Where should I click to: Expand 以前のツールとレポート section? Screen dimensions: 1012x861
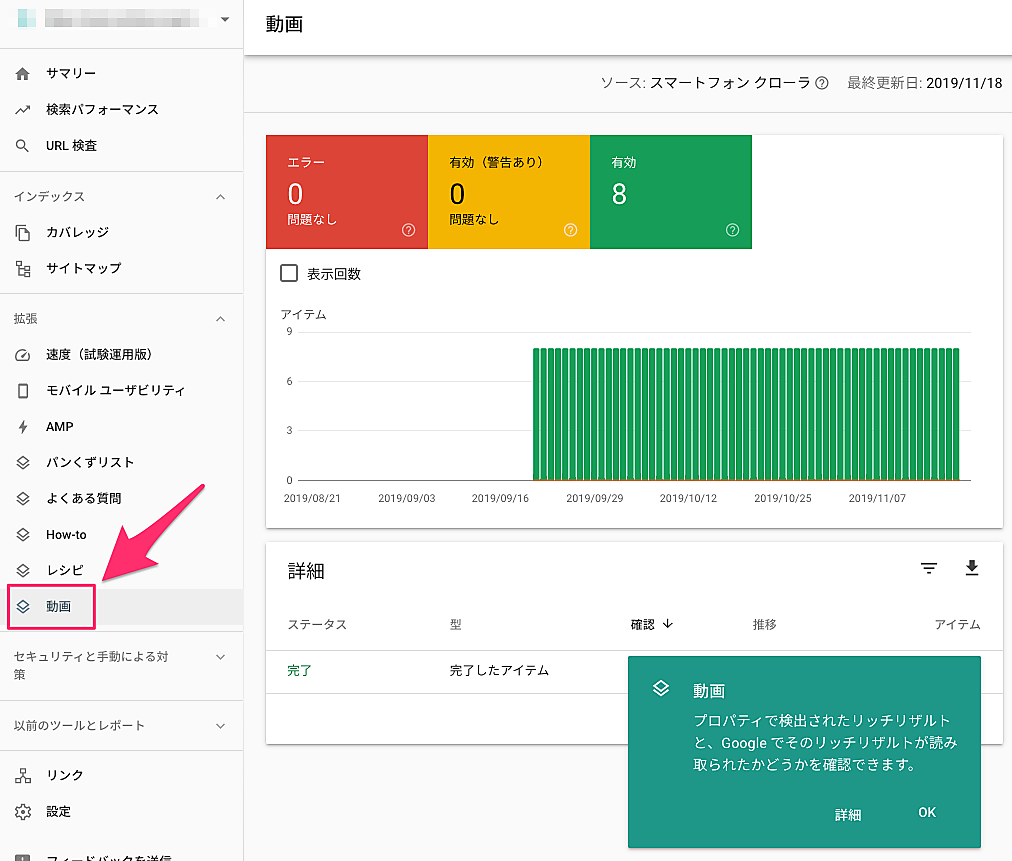[x=221, y=726]
